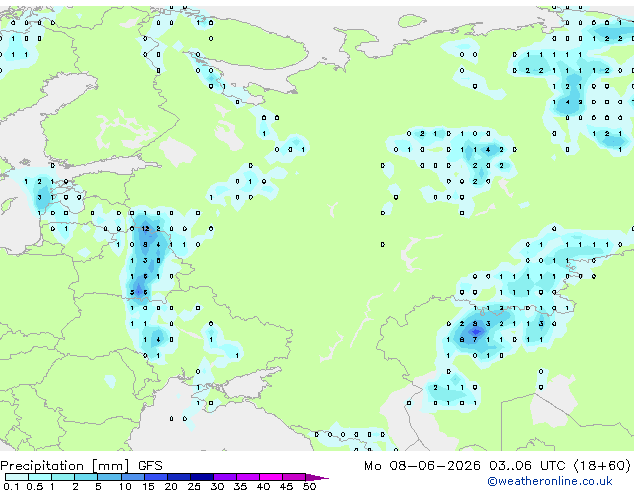
Task: Click the legend scale label '50'
Action: 309,486
